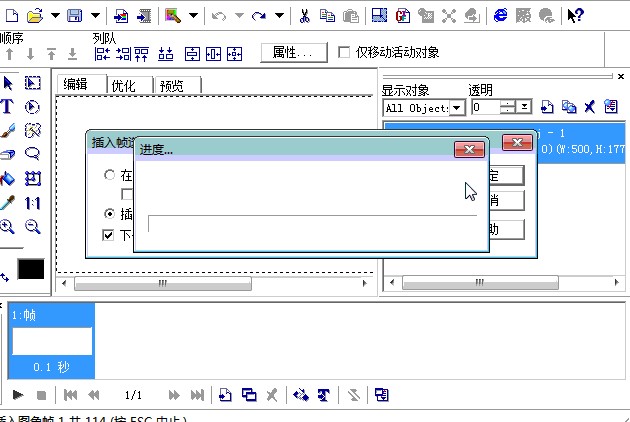Click the Zoom In magnifier tool
630x422 pixels.
[8, 227]
